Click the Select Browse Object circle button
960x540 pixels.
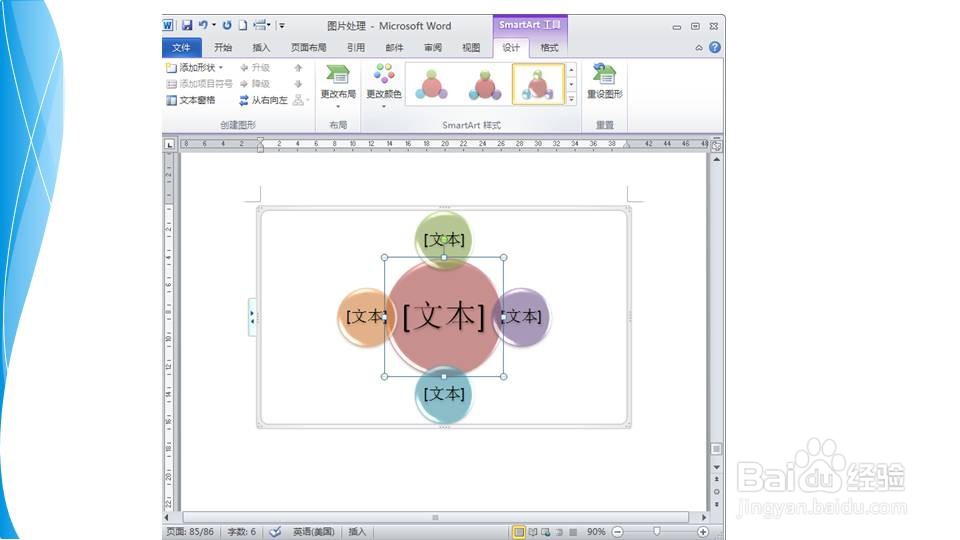point(716,492)
